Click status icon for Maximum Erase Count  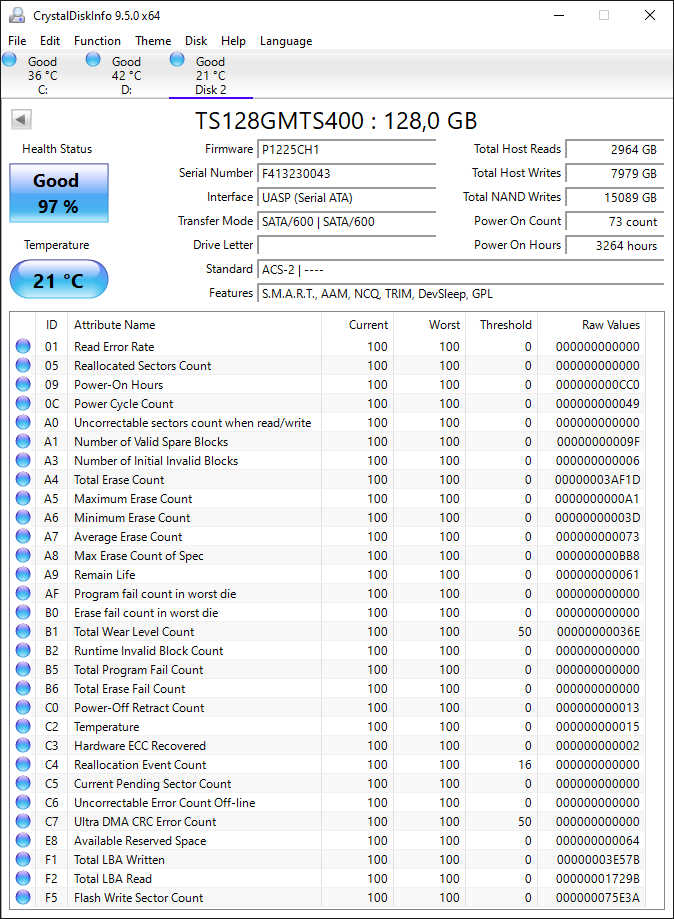[x=23, y=498]
